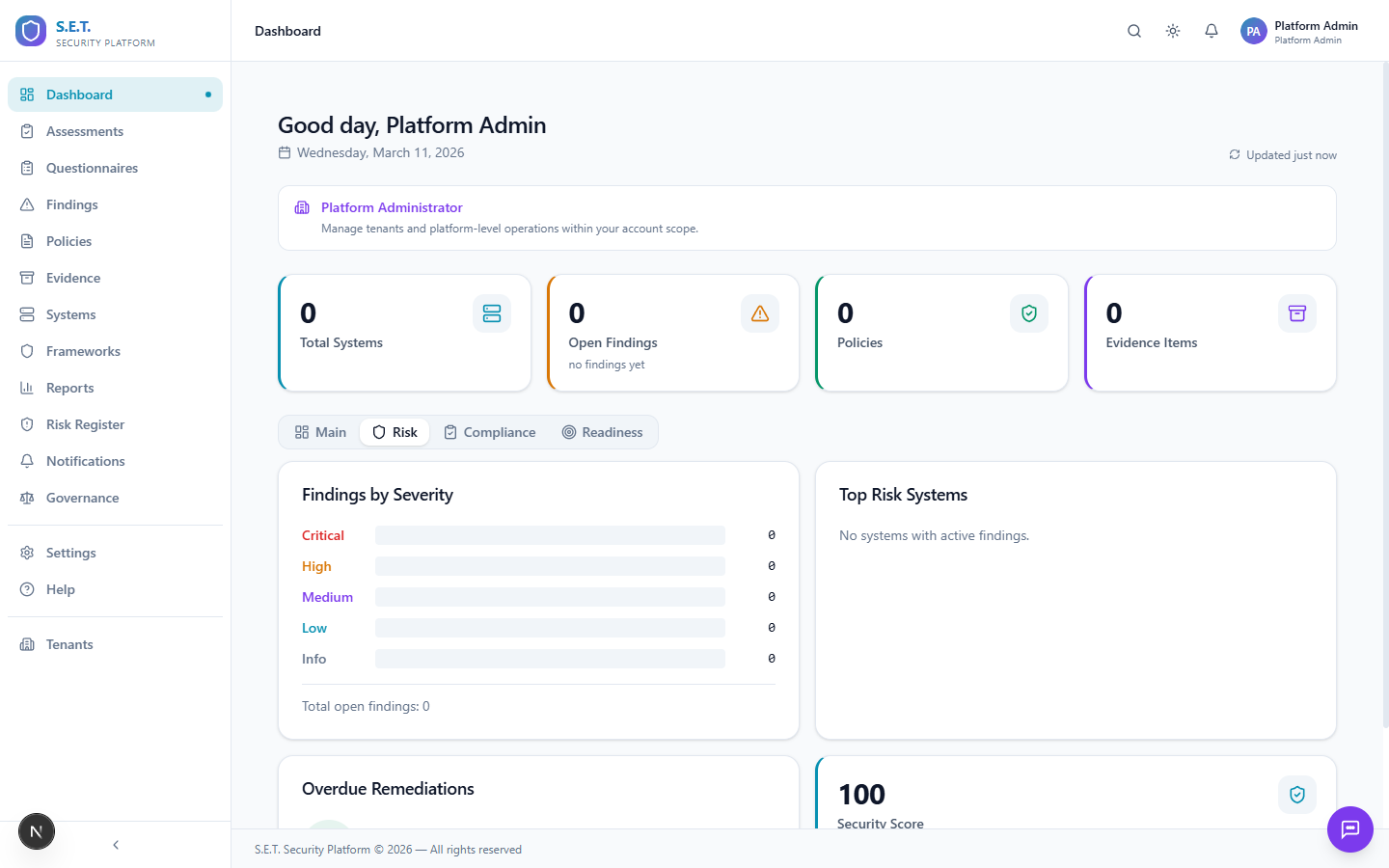Click the Notifications bell sidebar icon
The image size is (1389, 868).
(x=27, y=461)
